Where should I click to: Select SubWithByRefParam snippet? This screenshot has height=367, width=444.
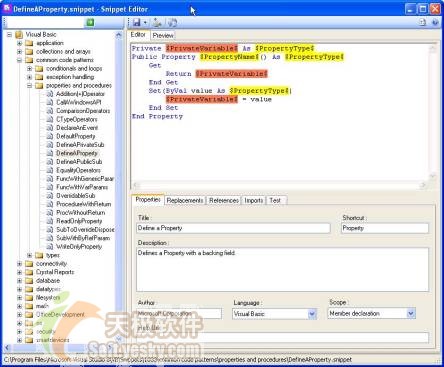click(83, 238)
